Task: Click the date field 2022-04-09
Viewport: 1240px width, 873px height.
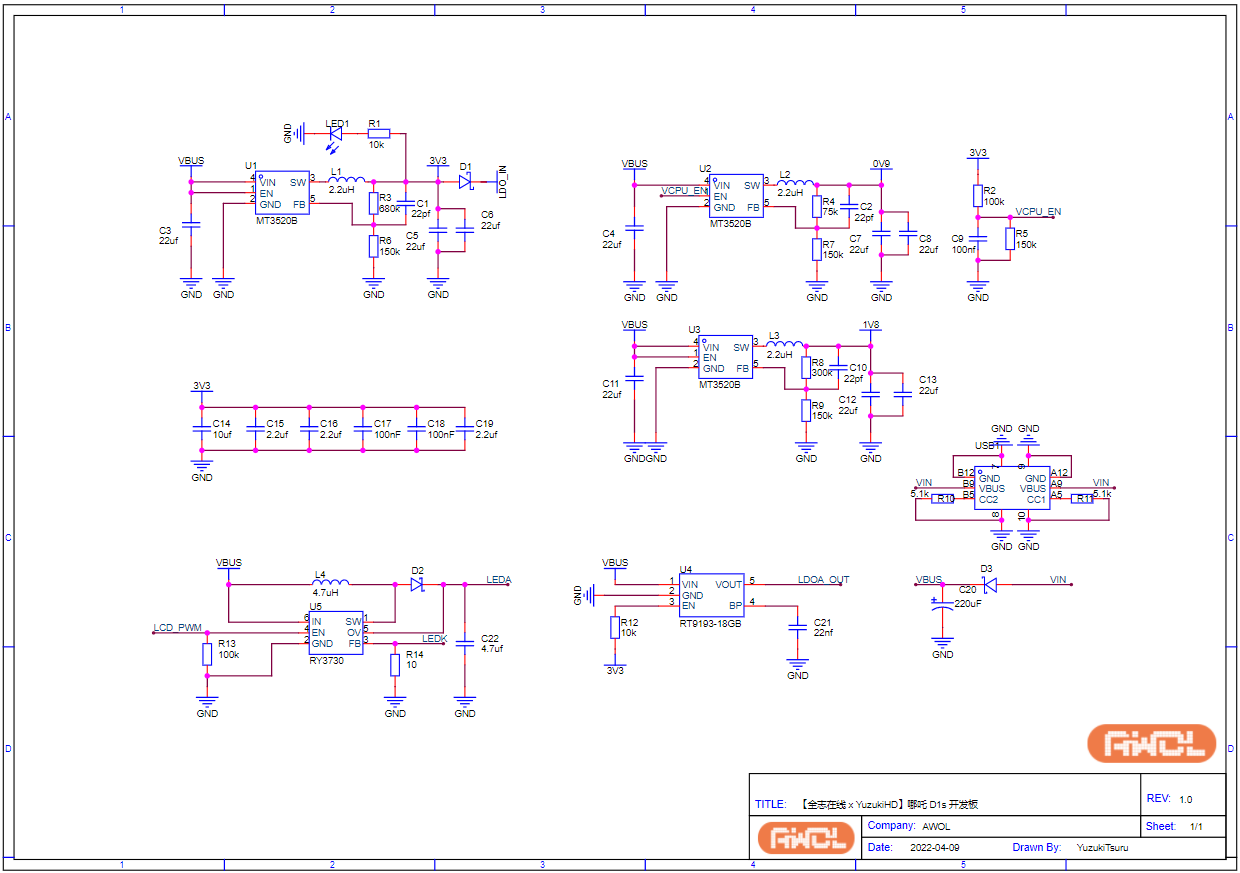Action: pyautogui.click(x=934, y=847)
